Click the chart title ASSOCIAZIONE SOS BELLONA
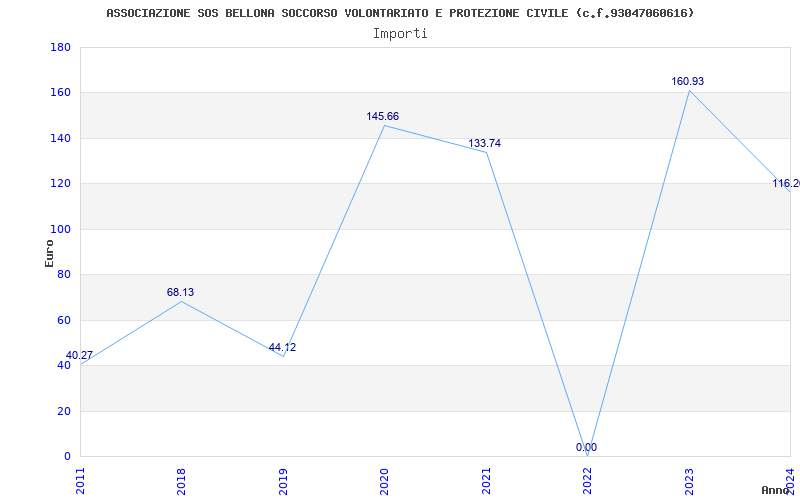 400,13
